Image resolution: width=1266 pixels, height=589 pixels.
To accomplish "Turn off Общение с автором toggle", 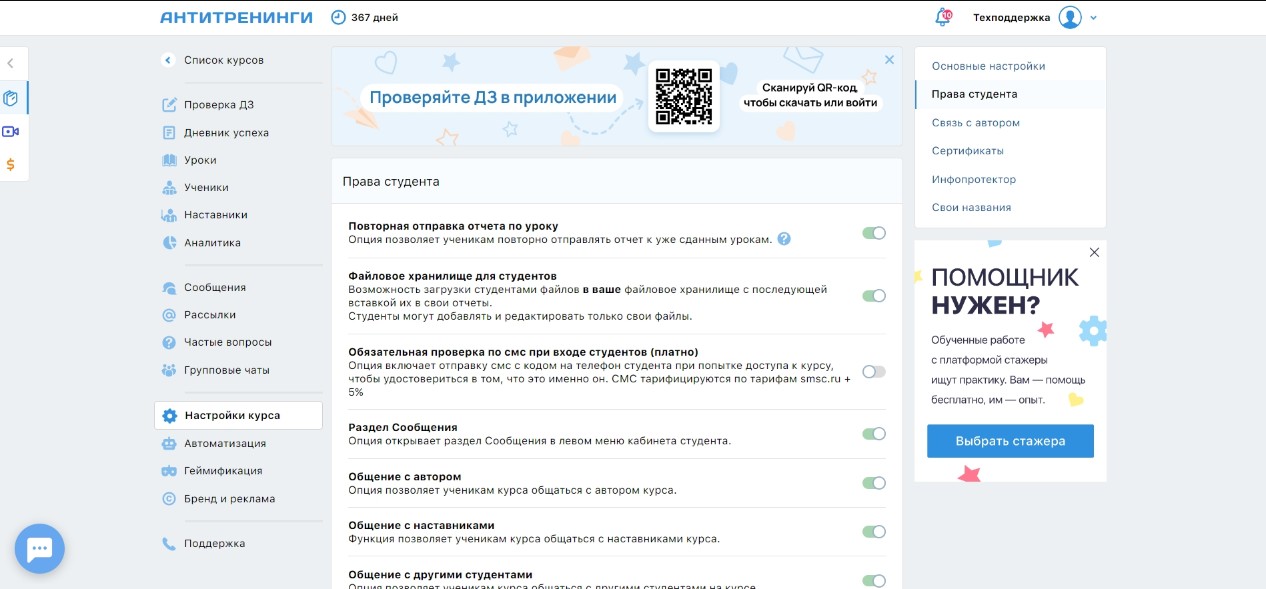I will click(x=874, y=483).
